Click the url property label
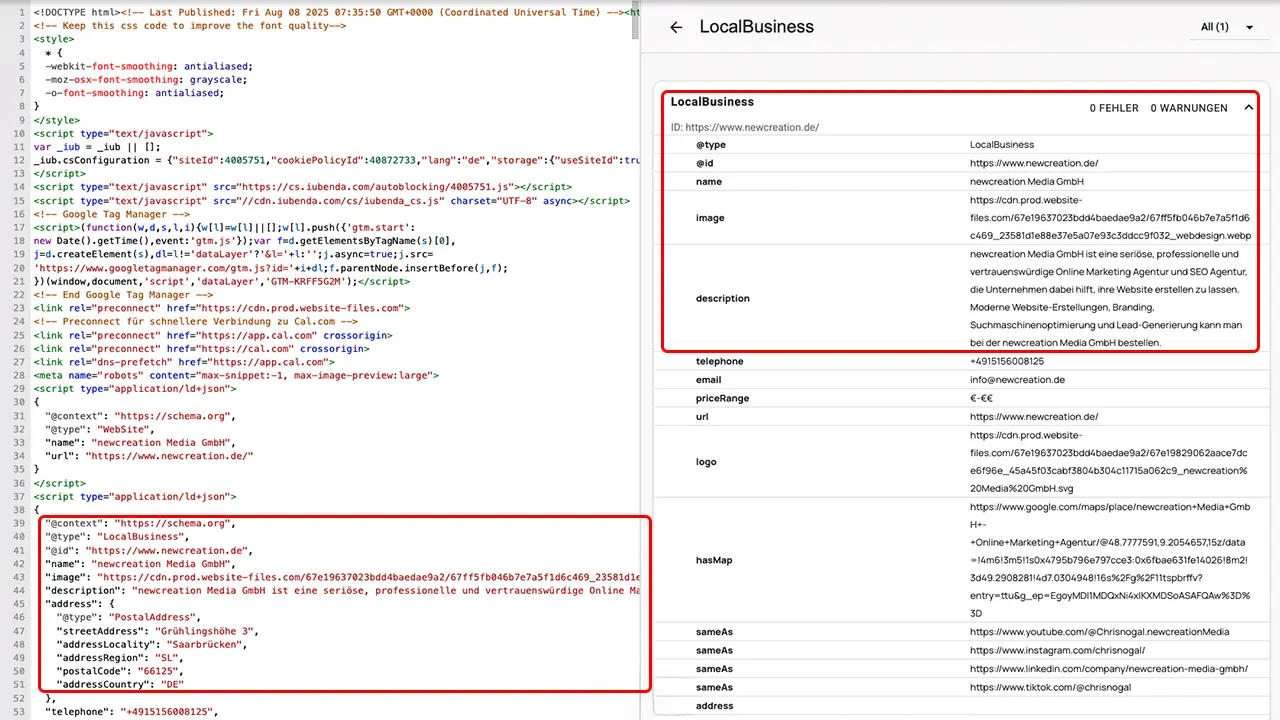This screenshot has width=1280, height=720. (702, 416)
